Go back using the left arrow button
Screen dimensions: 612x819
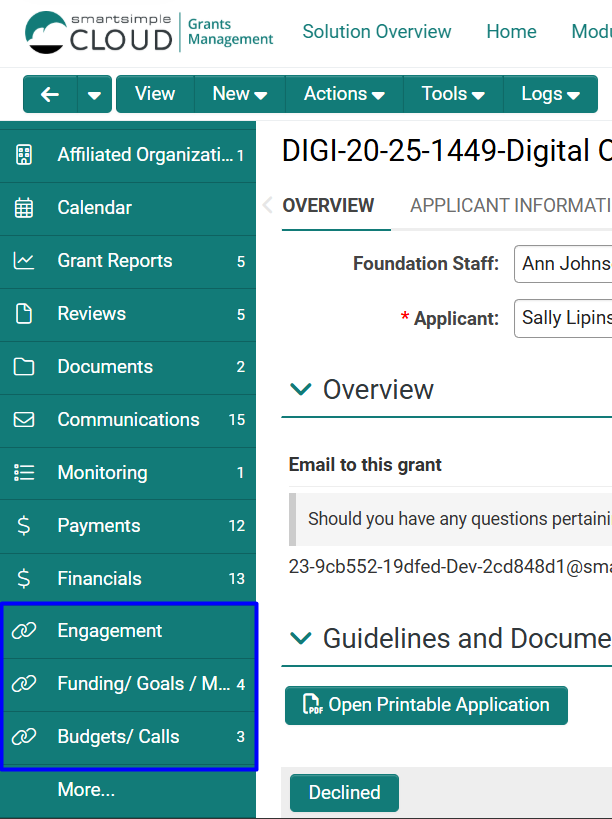pyautogui.click(x=50, y=95)
